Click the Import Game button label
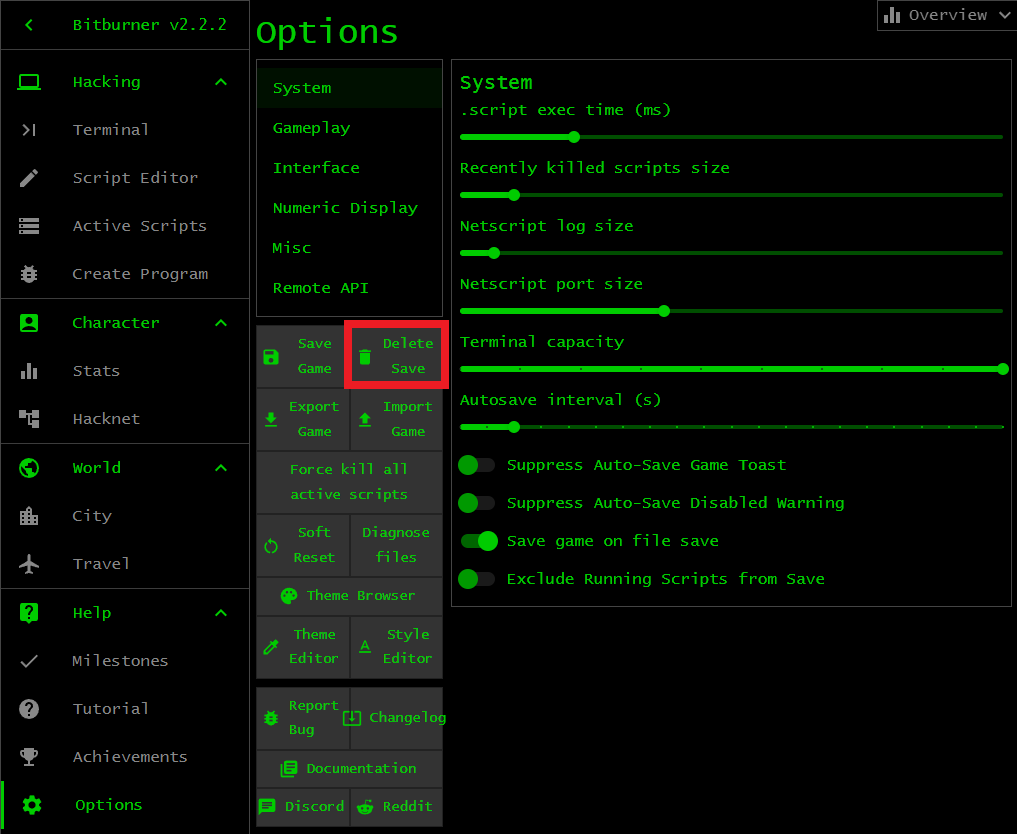Screen dimensions: 1017x834 (x=408, y=419)
